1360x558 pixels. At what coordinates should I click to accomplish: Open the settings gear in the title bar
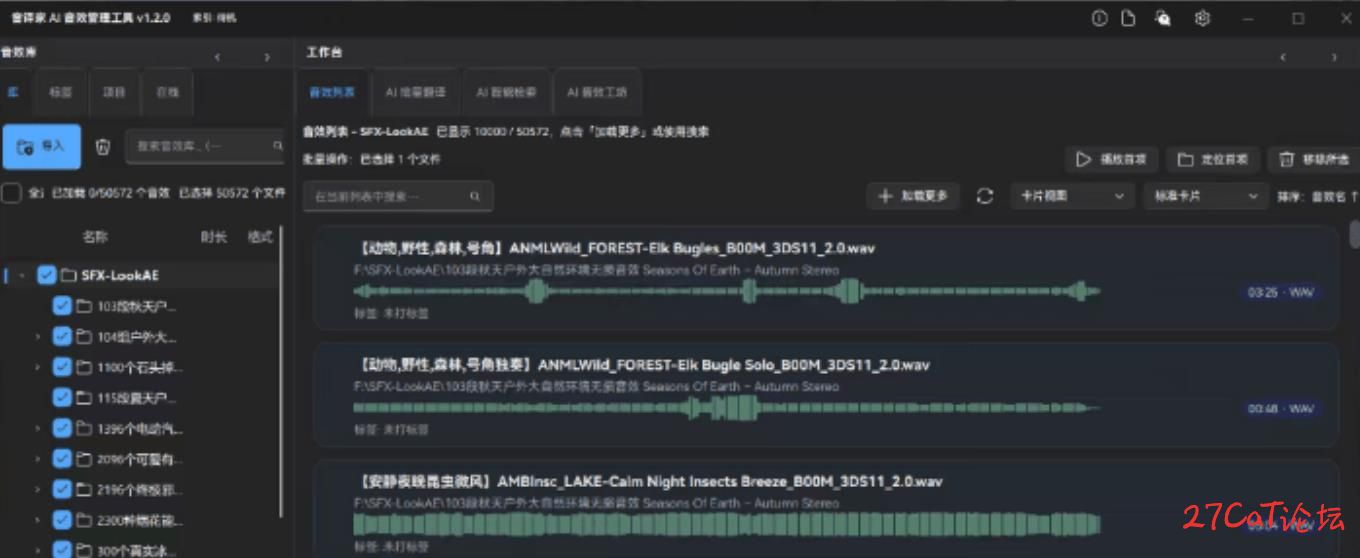pos(1203,18)
